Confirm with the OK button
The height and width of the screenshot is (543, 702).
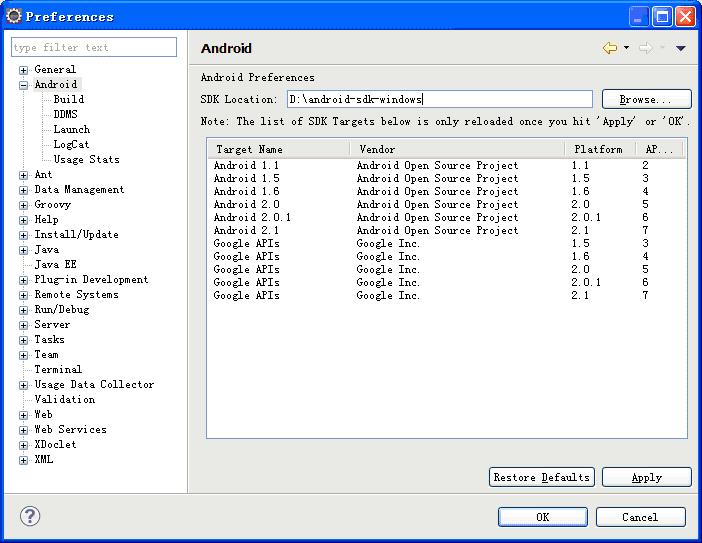pyautogui.click(x=542, y=517)
